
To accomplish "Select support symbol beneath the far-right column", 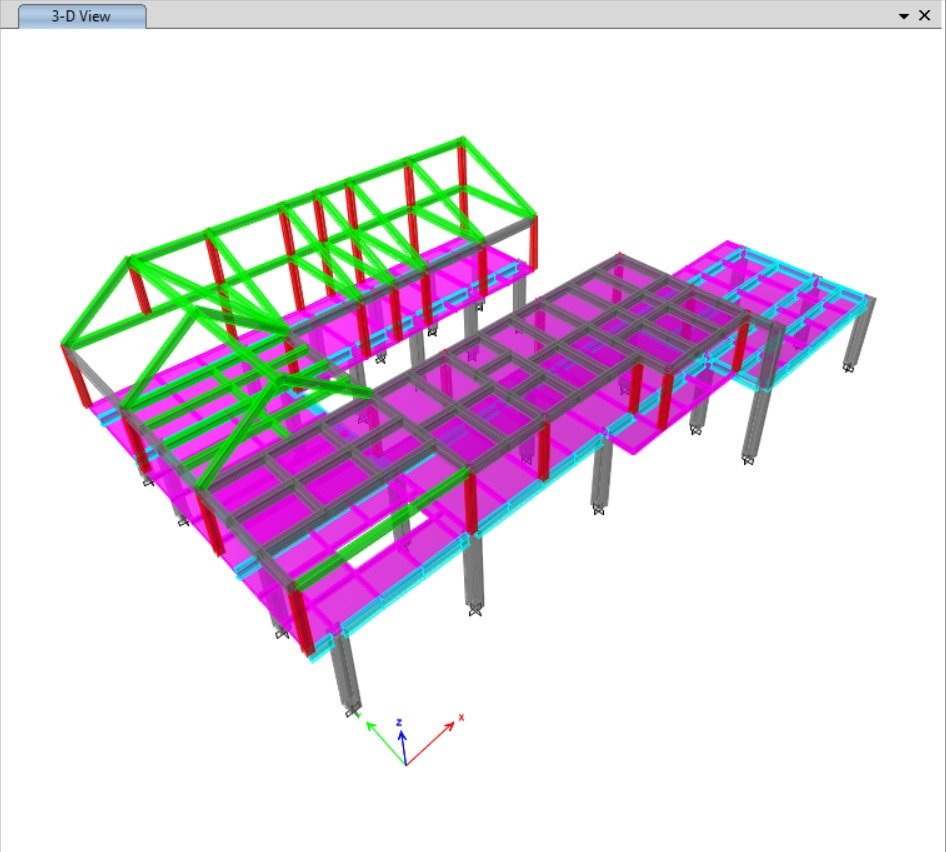I will point(850,367).
